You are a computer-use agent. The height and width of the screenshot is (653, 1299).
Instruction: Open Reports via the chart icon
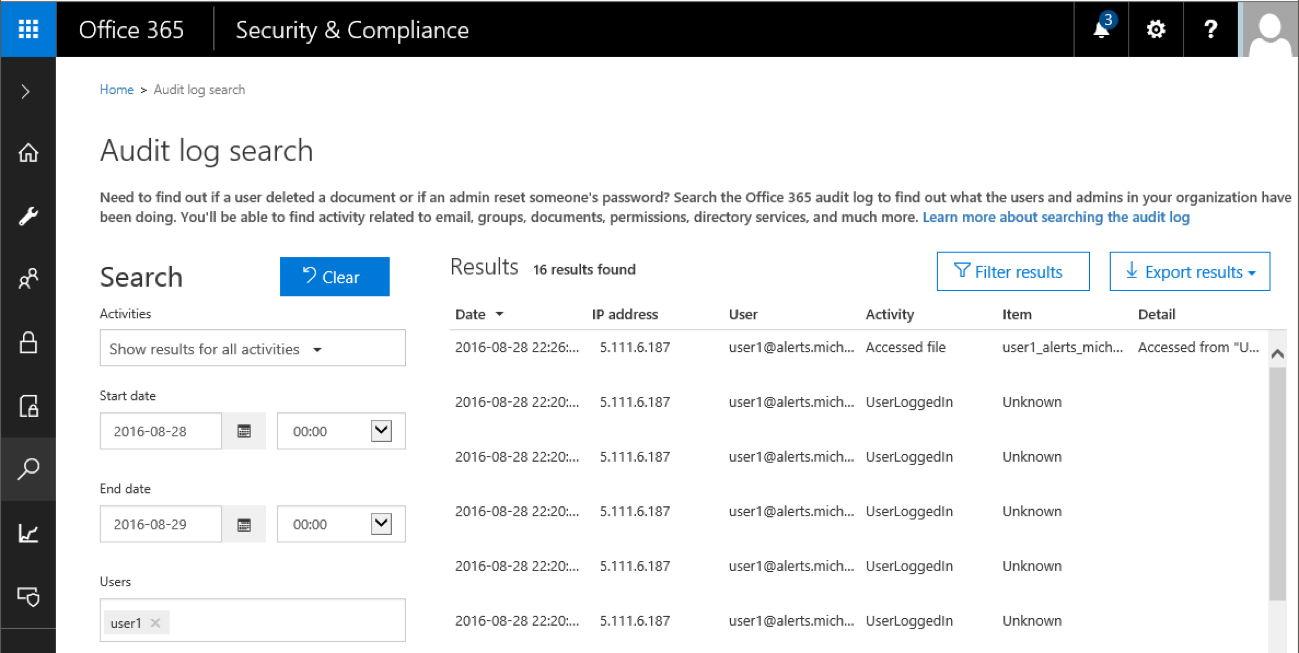[x=27, y=531]
